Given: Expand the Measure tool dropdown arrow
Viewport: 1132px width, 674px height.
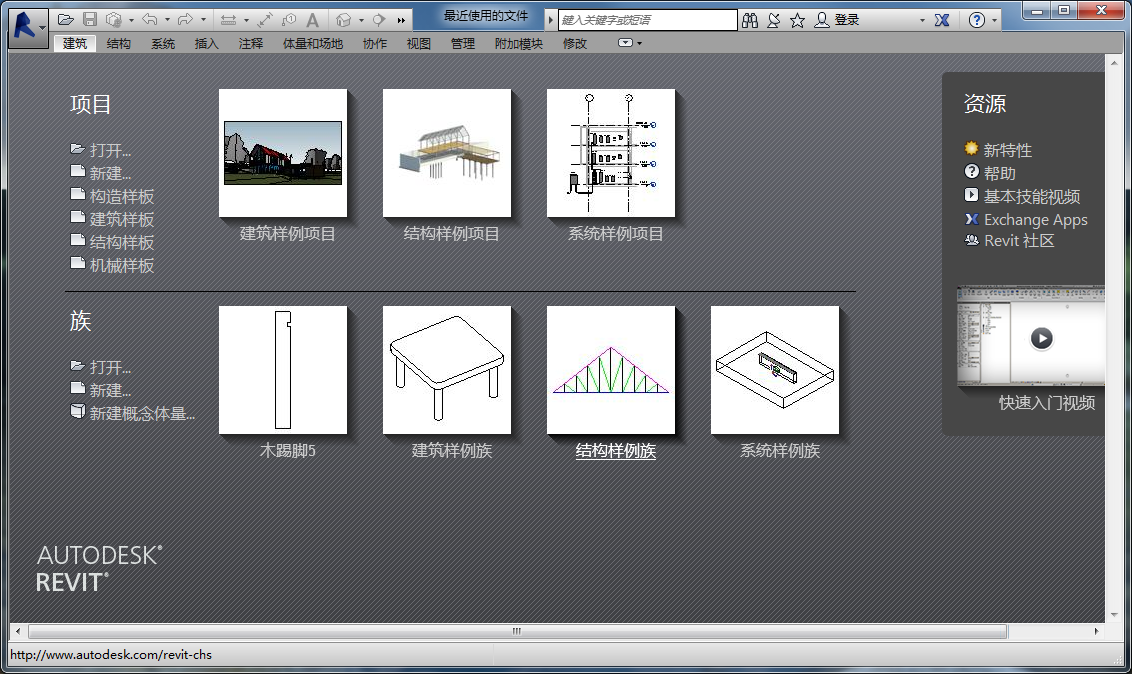Looking at the screenshot, I should point(246,20).
